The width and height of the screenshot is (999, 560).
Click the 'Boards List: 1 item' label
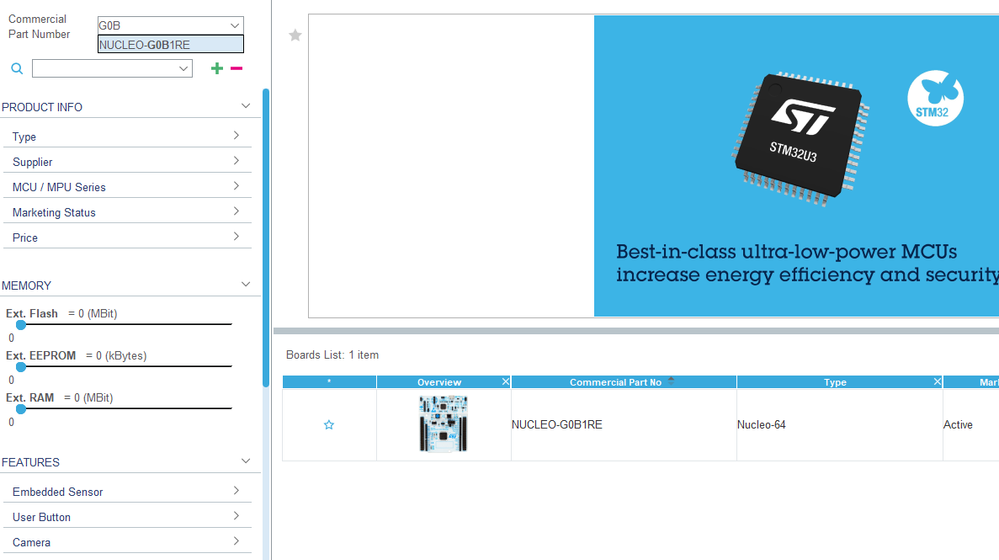[332, 355]
